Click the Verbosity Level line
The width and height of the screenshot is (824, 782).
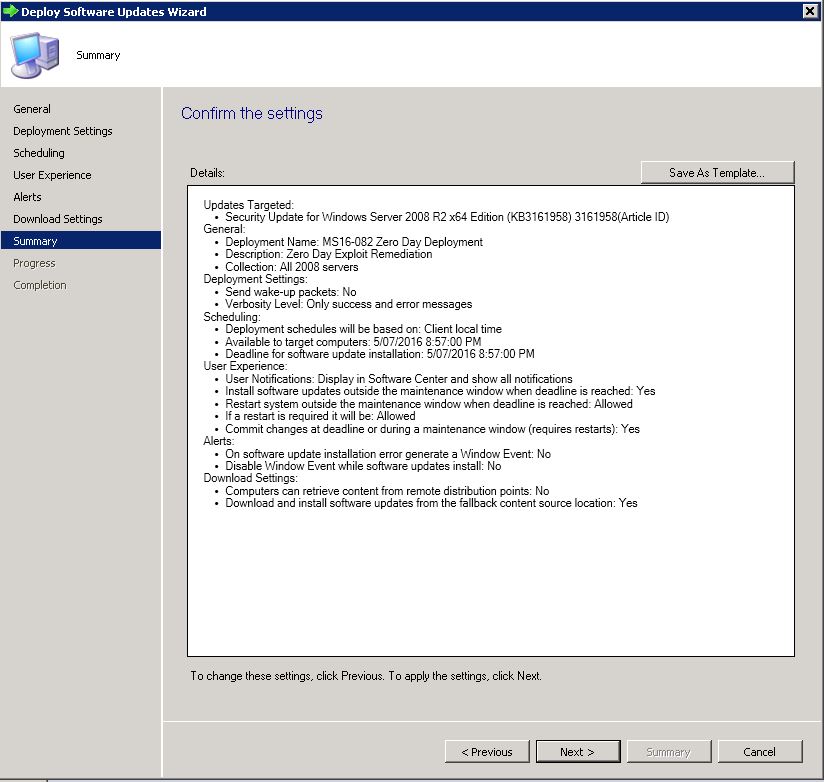tap(348, 304)
